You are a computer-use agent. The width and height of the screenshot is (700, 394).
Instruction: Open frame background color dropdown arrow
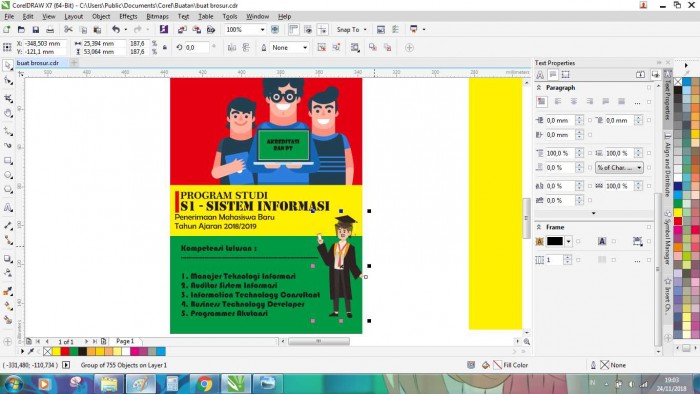[568, 241]
